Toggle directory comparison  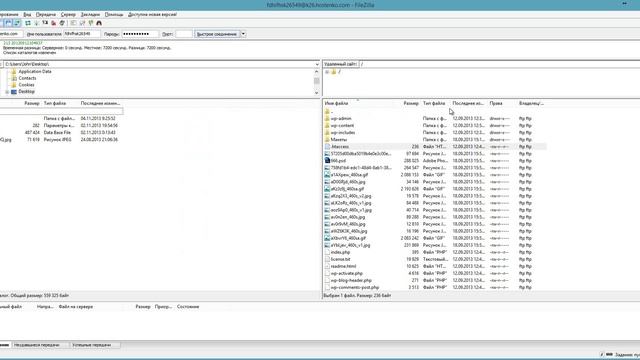(x=82, y=23)
